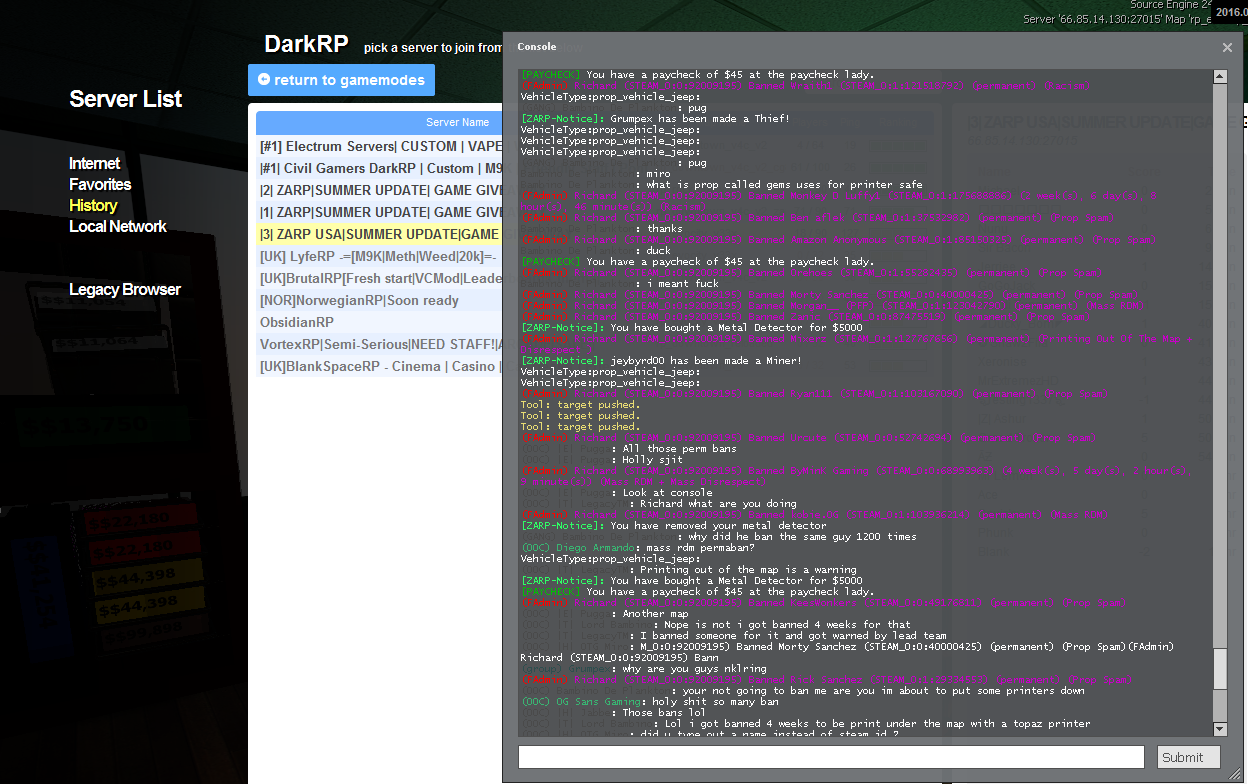Open the Local Network server list

point(118,226)
